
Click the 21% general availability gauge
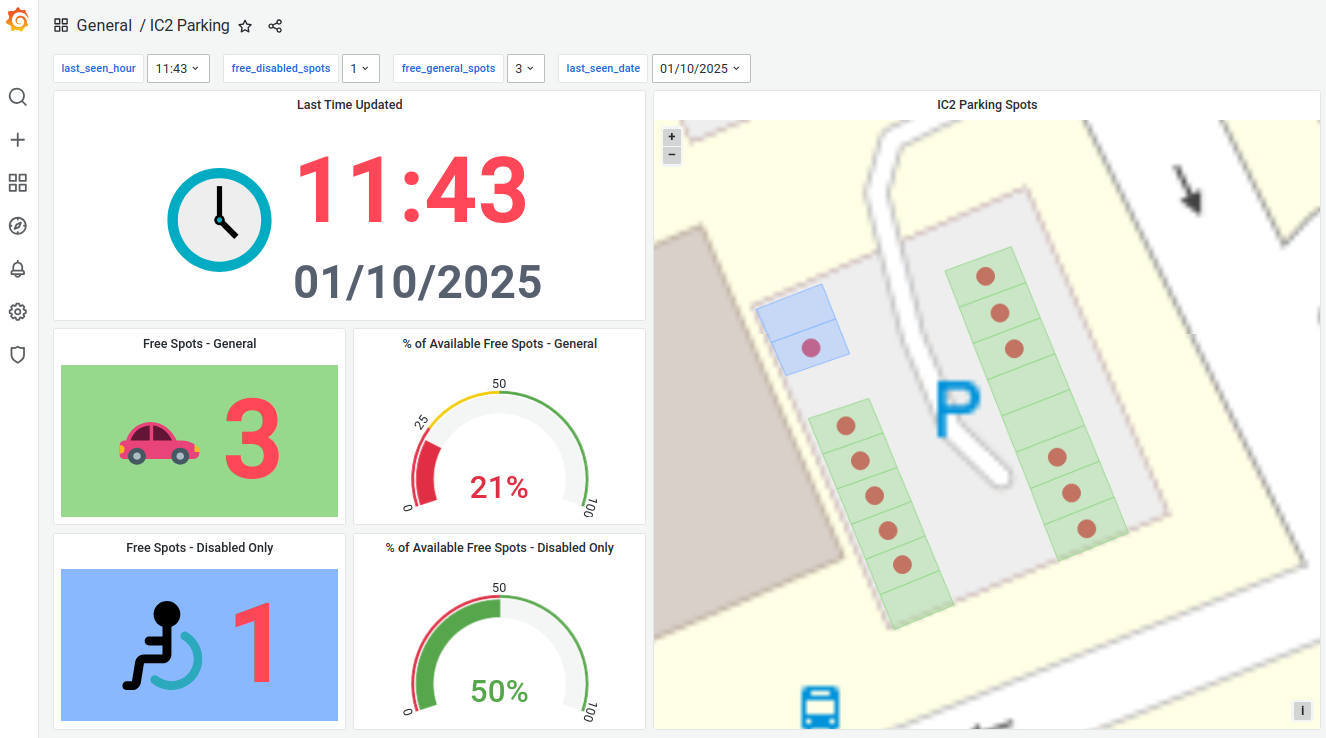point(500,450)
